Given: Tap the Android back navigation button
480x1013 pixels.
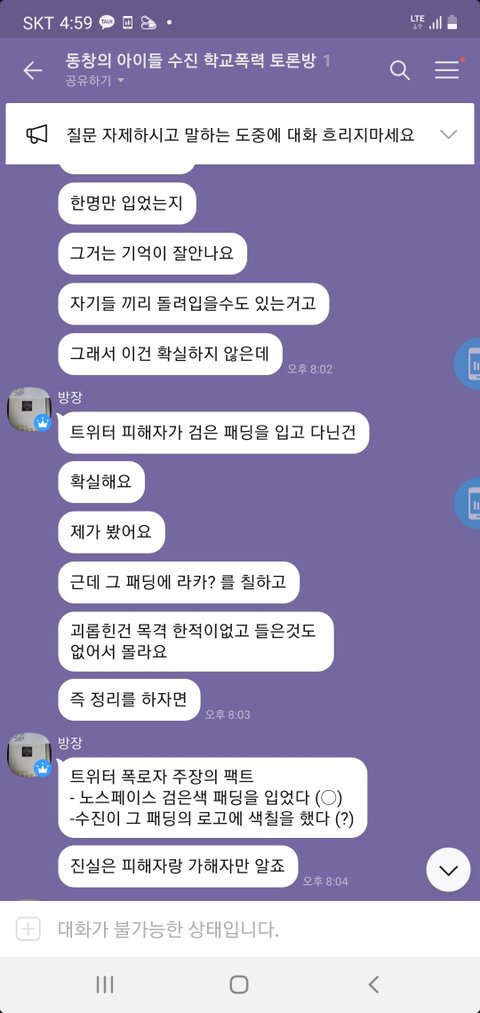Looking at the screenshot, I should (373, 984).
